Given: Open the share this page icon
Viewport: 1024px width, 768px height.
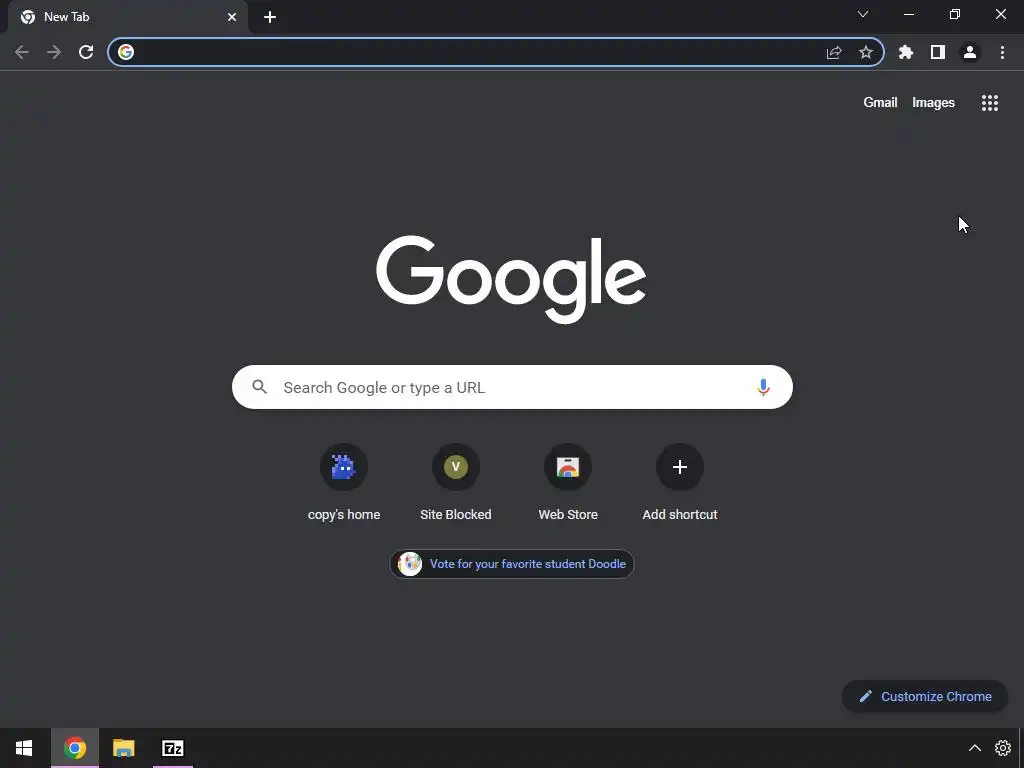Looking at the screenshot, I should click(834, 52).
